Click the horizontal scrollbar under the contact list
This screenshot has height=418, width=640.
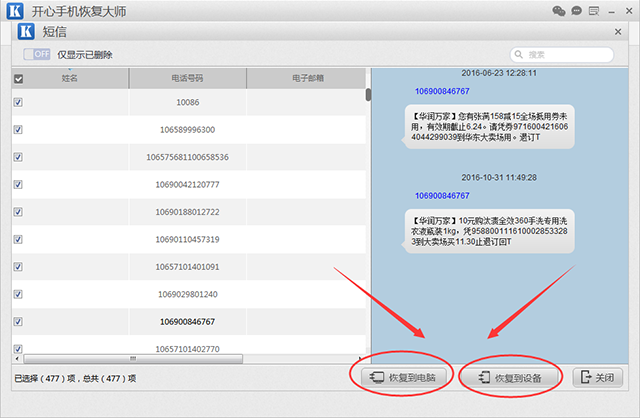(130, 358)
